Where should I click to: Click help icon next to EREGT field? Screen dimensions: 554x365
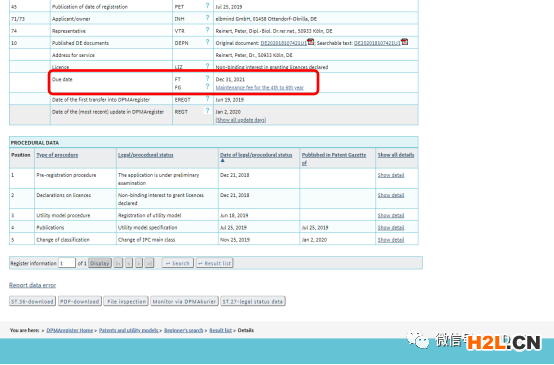207,99
